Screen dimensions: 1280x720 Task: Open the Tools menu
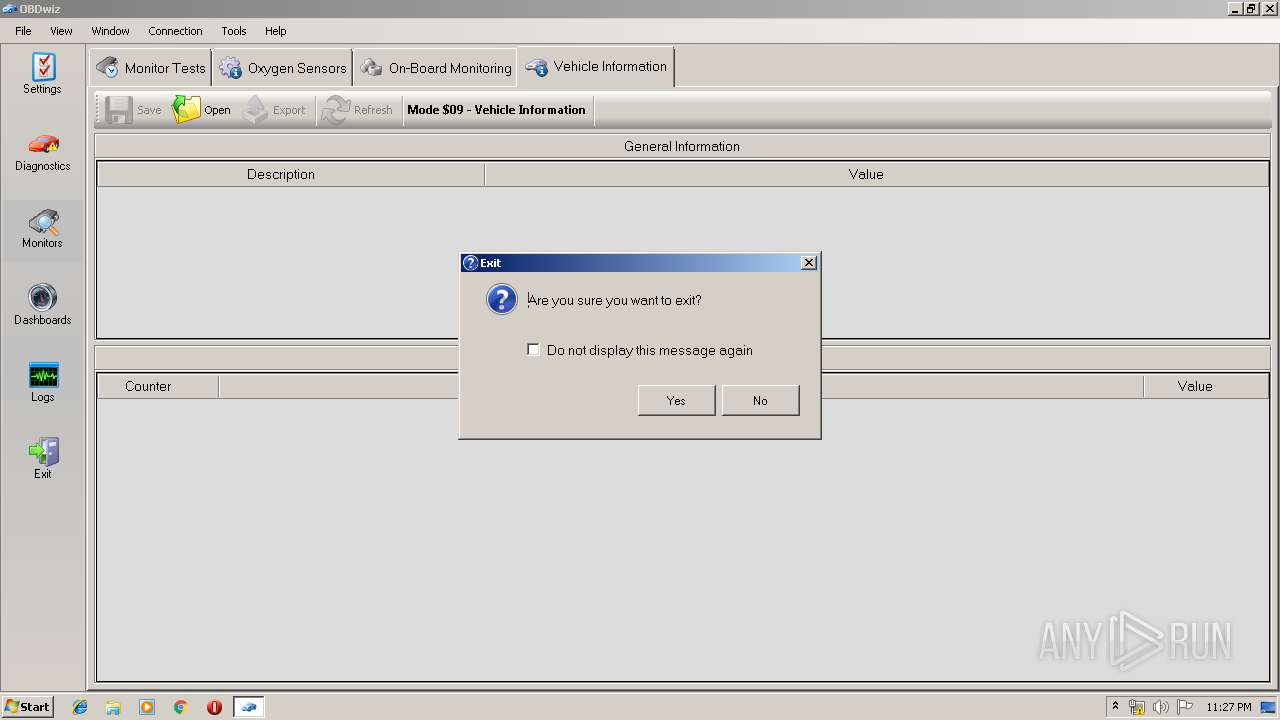pyautogui.click(x=234, y=31)
